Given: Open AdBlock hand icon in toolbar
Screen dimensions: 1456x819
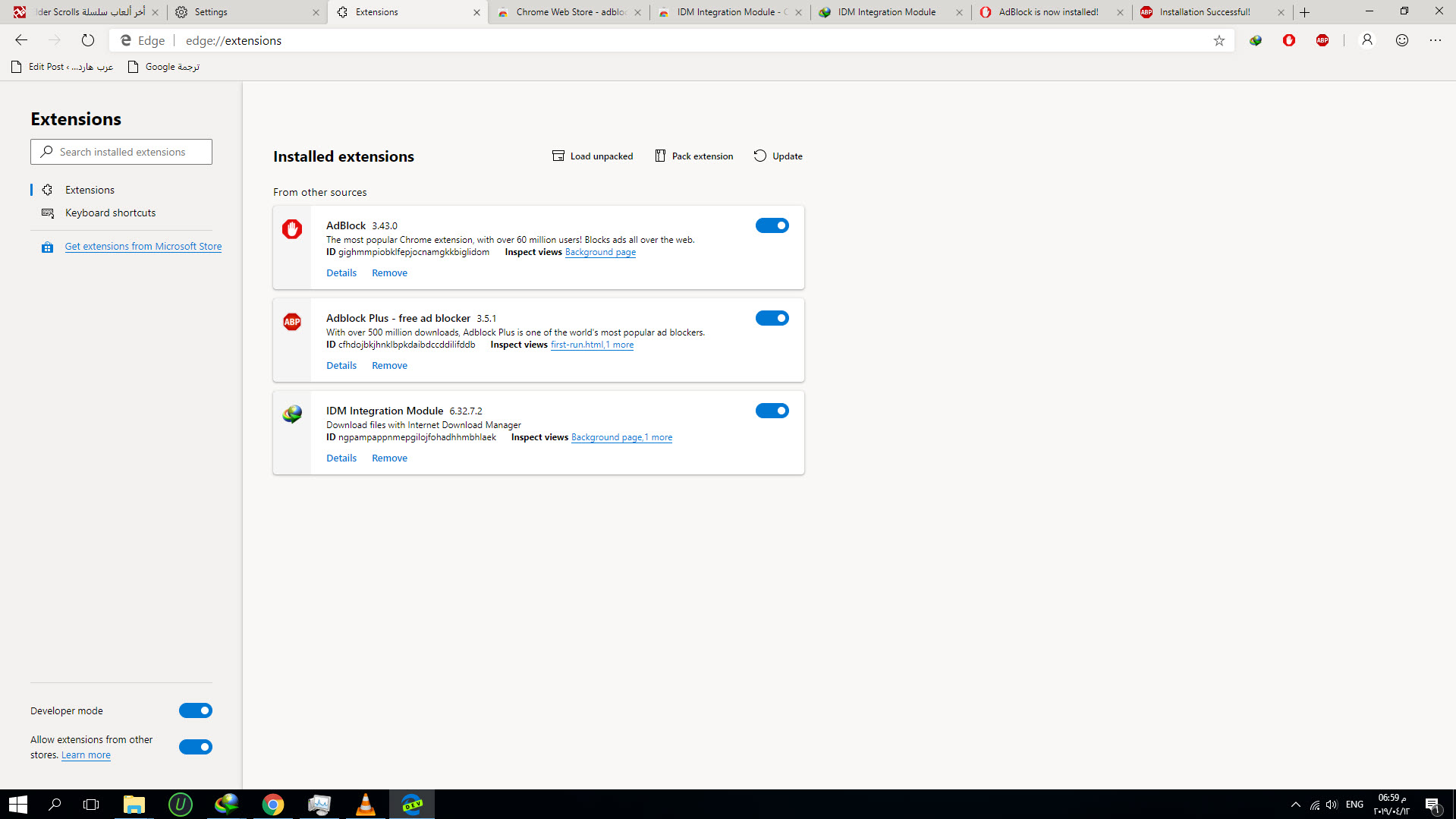Looking at the screenshot, I should [x=1289, y=40].
